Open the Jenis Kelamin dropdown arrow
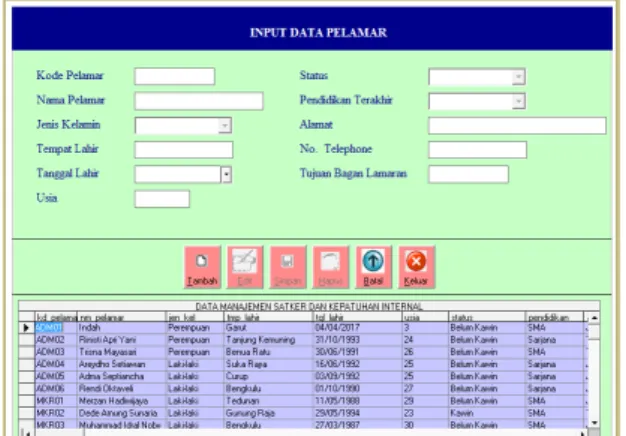 tap(225, 125)
